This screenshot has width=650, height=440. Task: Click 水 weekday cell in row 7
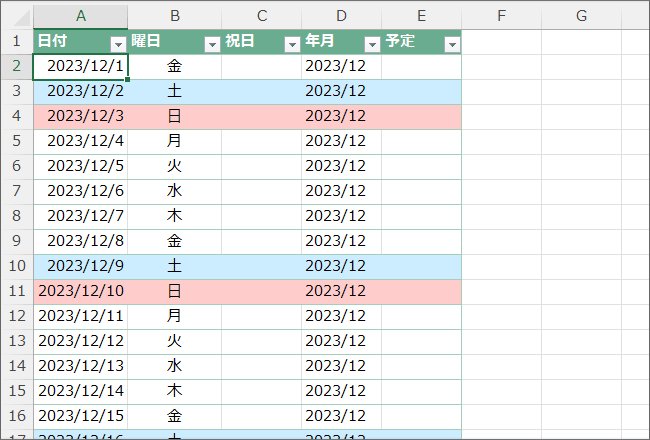coord(175,191)
